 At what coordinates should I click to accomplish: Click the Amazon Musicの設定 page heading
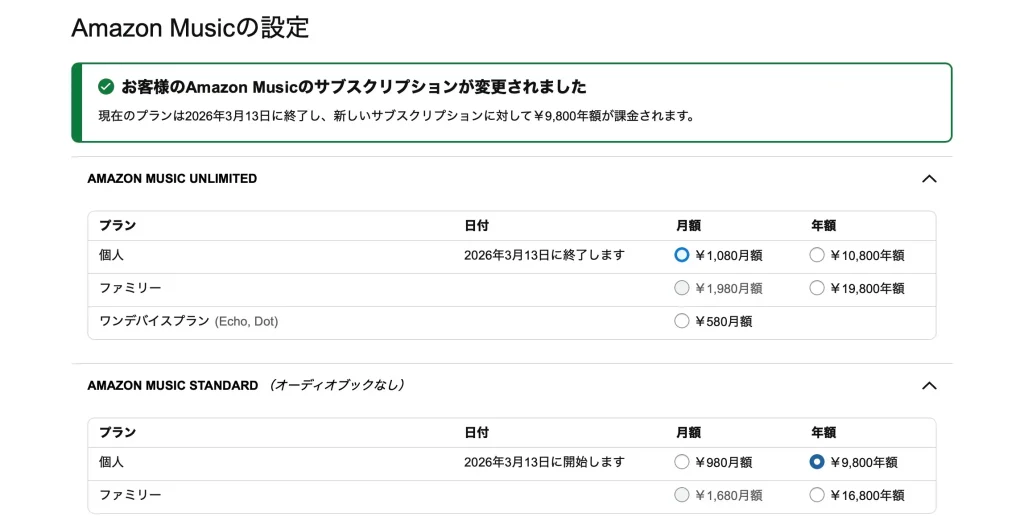tap(190, 28)
